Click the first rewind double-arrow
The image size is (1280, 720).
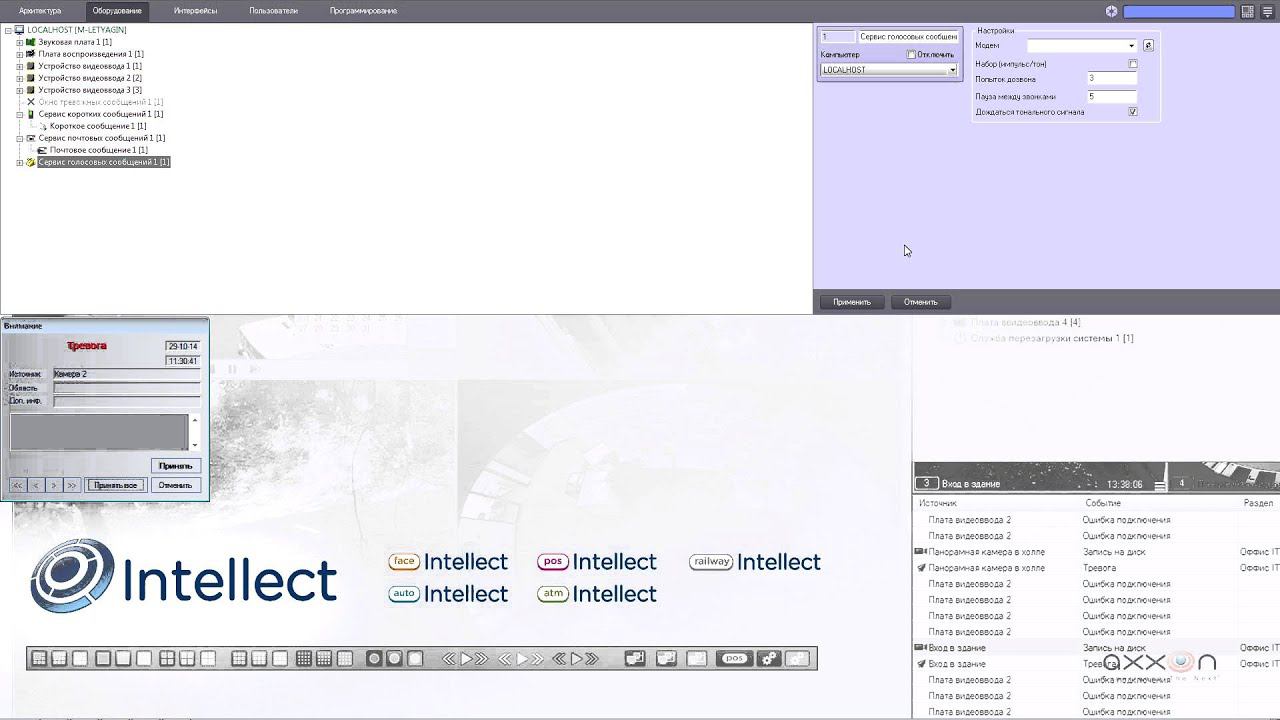[x=450, y=659]
